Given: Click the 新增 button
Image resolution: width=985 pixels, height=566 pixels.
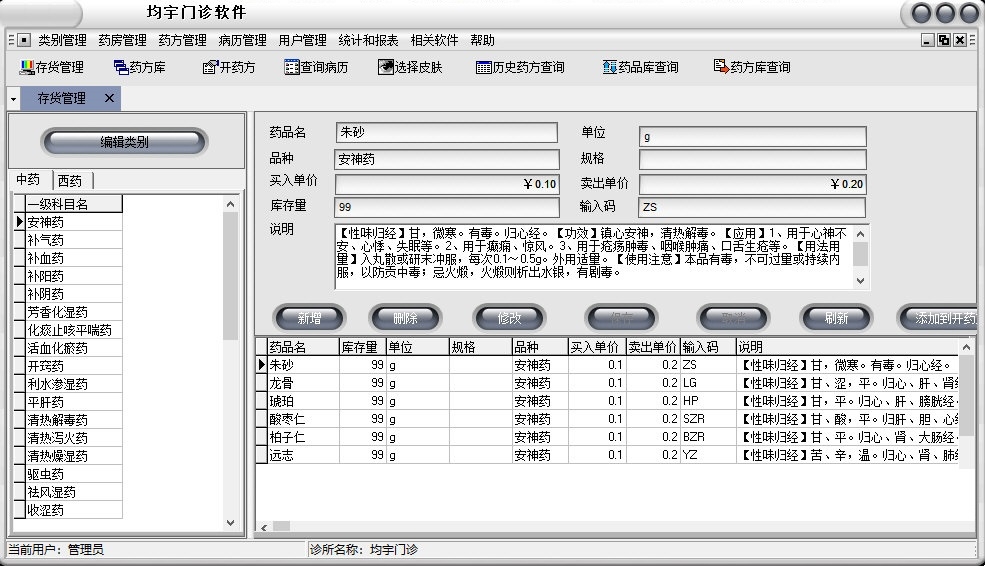Looking at the screenshot, I should [309, 318].
